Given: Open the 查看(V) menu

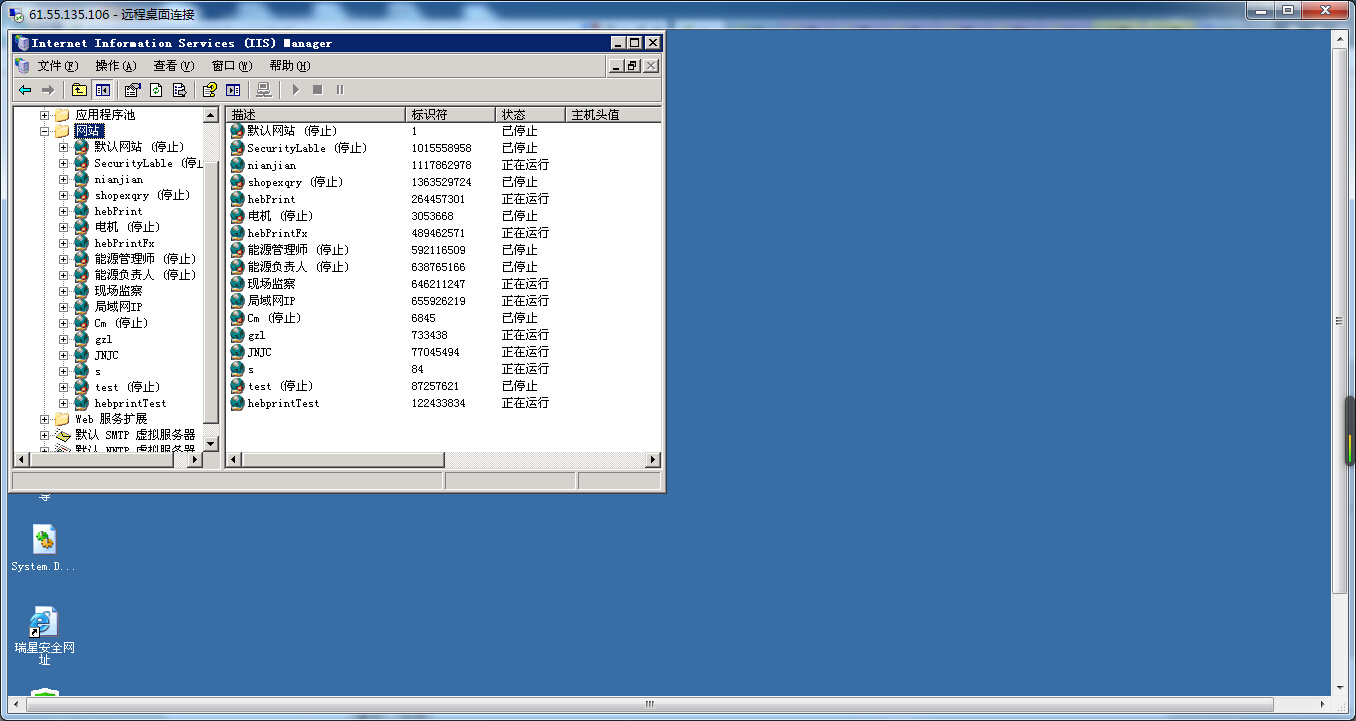Looking at the screenshot, I should click(174, 66).
